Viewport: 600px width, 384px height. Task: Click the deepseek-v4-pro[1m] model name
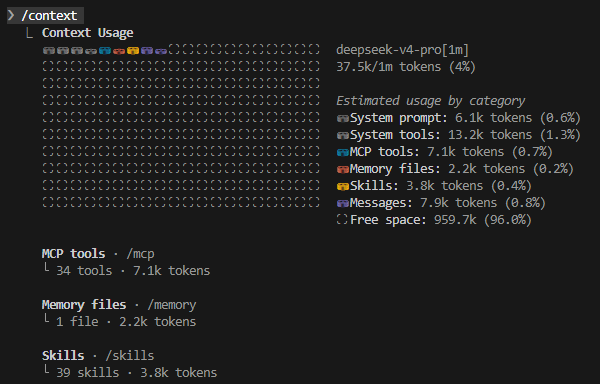point(402,50)
